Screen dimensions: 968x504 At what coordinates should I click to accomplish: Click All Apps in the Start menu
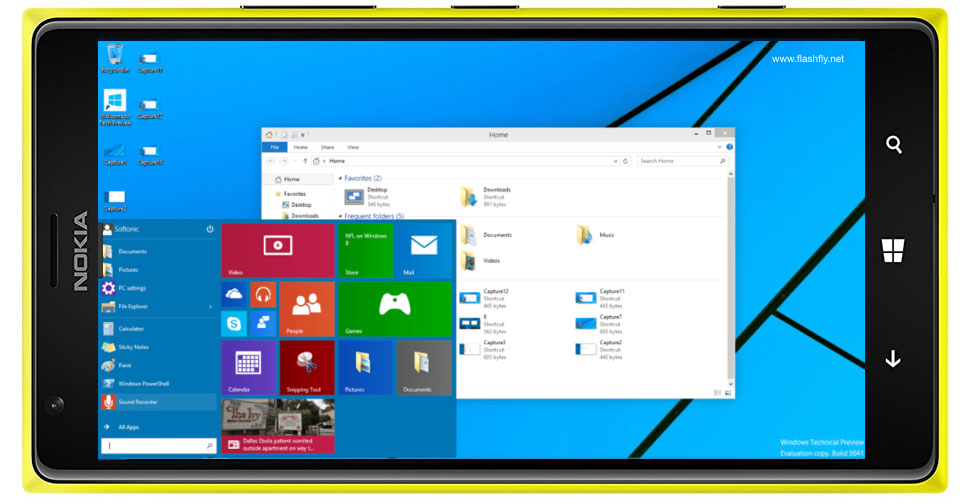pyautogui.click(x=128, y=427)
